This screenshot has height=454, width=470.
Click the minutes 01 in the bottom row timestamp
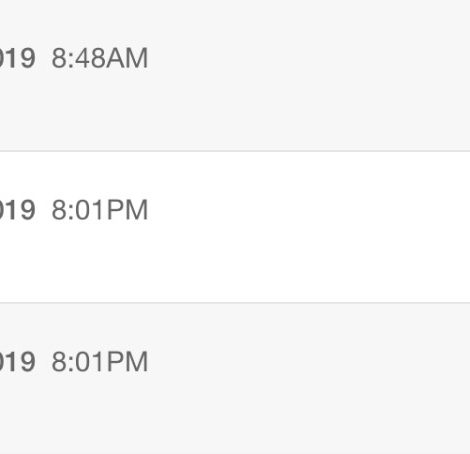(91, 362)
